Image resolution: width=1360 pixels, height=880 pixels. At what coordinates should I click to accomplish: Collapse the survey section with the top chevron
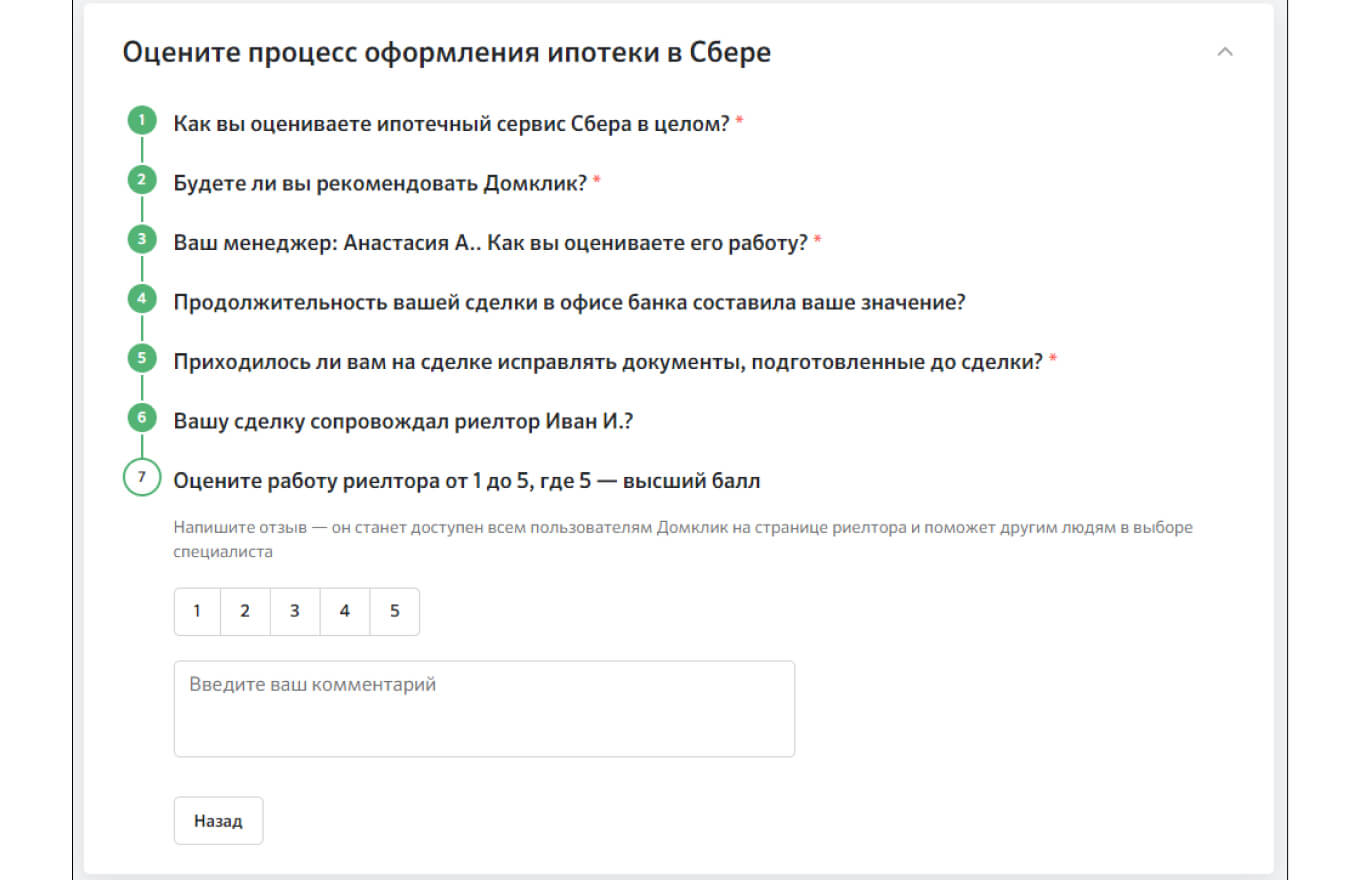point(1224,52)
